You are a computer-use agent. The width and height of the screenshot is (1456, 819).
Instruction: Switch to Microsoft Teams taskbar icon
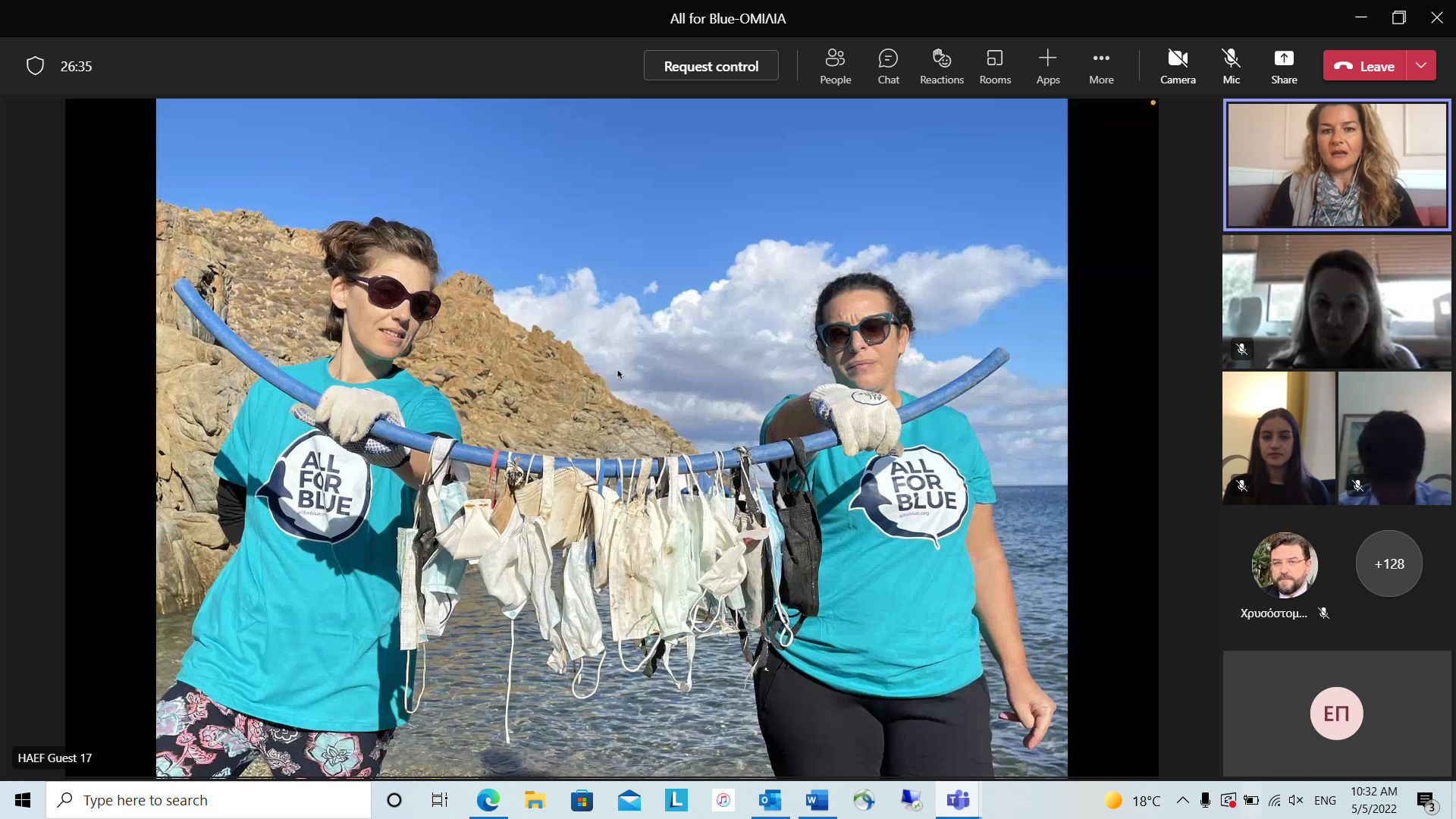point(959,800)
